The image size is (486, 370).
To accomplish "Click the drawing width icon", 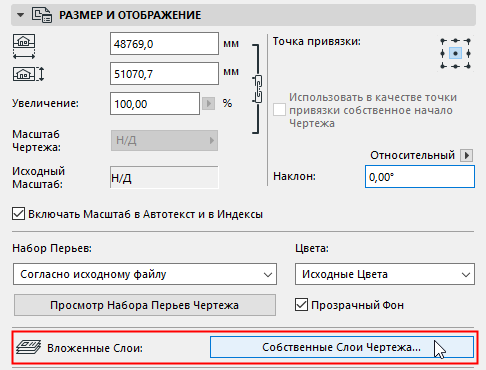I will click(24, 46).
